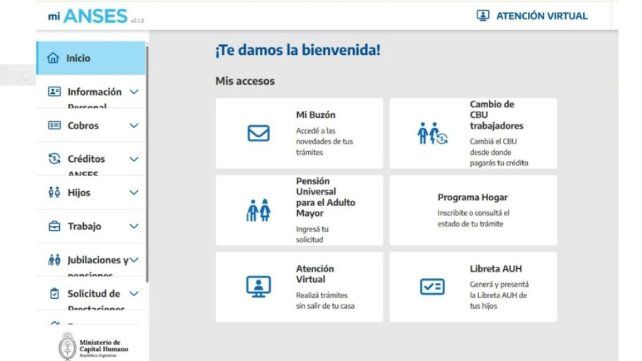
Task: Click the Mi Buzón envelope icon
Action: 258,133
